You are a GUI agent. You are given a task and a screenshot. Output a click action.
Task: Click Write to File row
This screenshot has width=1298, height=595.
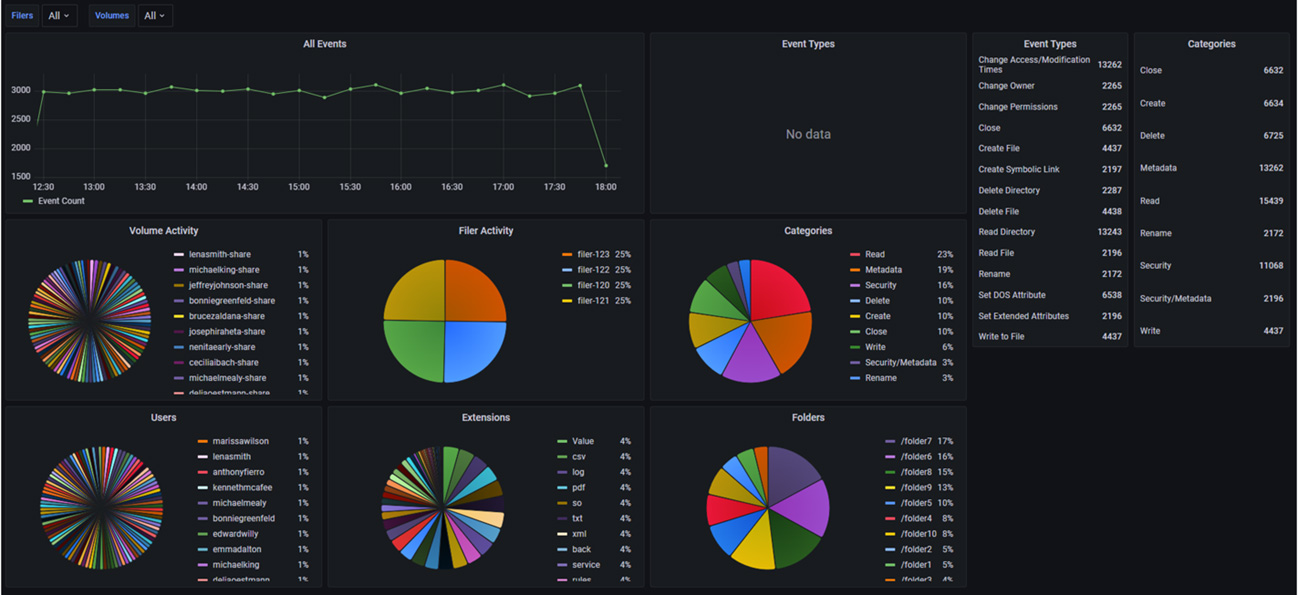tap(1050, 337)
